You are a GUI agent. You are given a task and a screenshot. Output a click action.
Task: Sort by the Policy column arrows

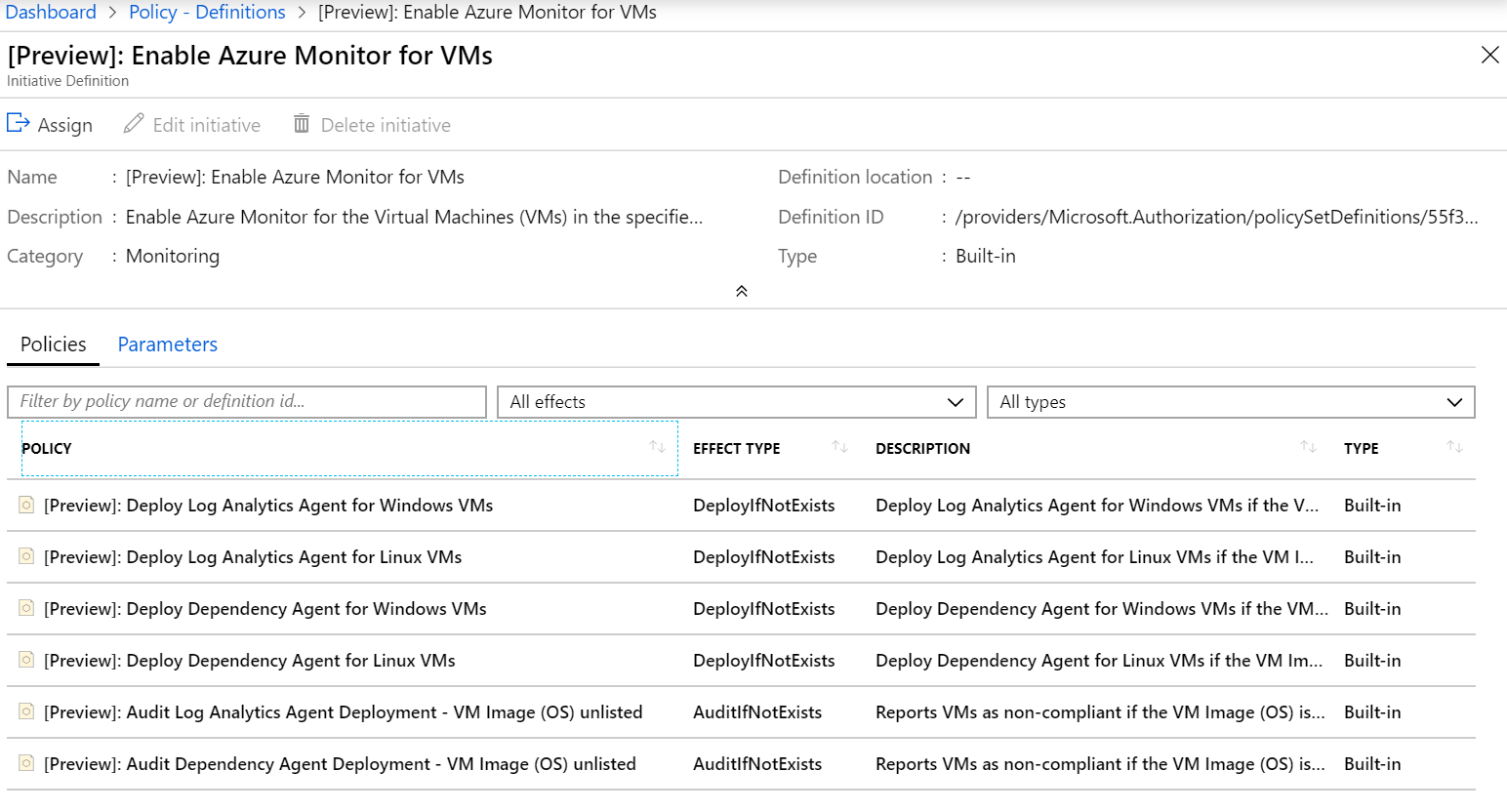[x=657, y=447]
